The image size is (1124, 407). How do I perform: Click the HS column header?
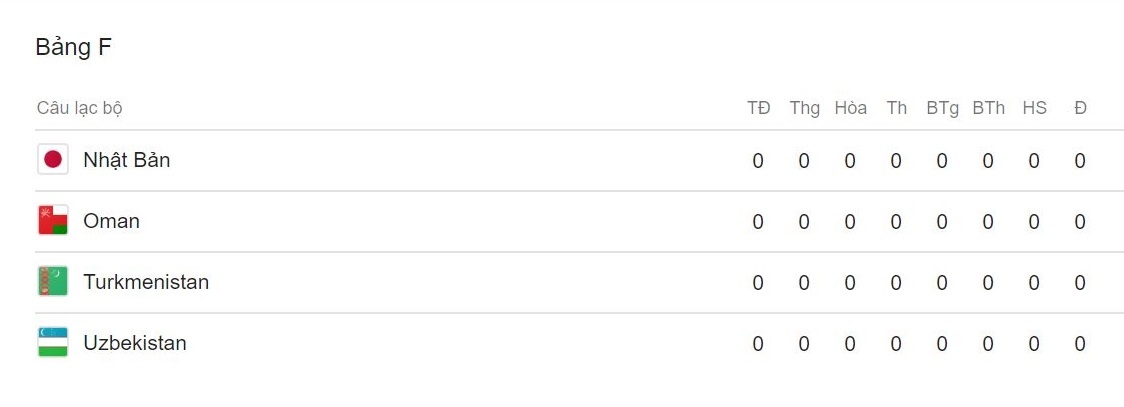(1034, 108)
